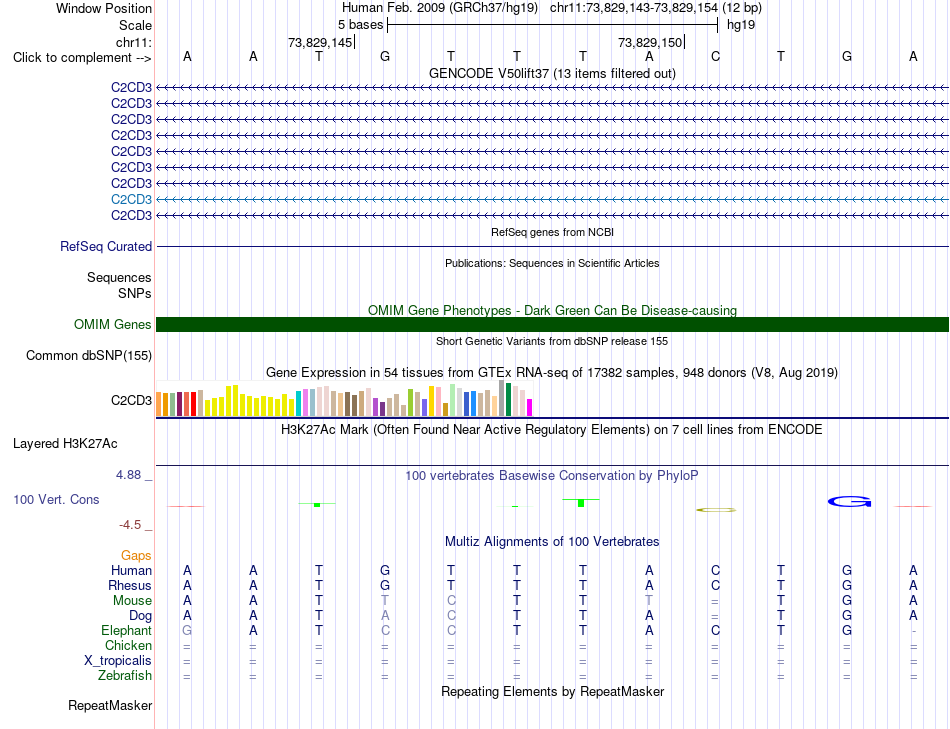This screenshot has height=729, width=950.
Task: Select the Rhesus alignment row label
Action: point(130,585)
